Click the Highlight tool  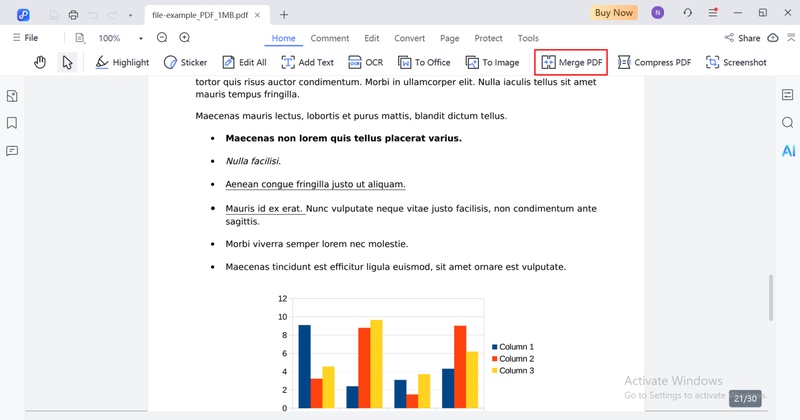click(x=122, y=62)
